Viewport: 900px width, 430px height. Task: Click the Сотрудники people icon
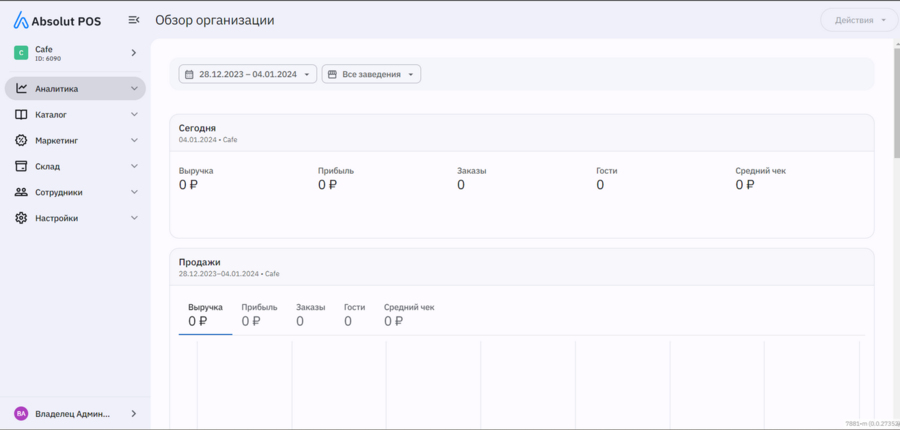pos(21,192)
